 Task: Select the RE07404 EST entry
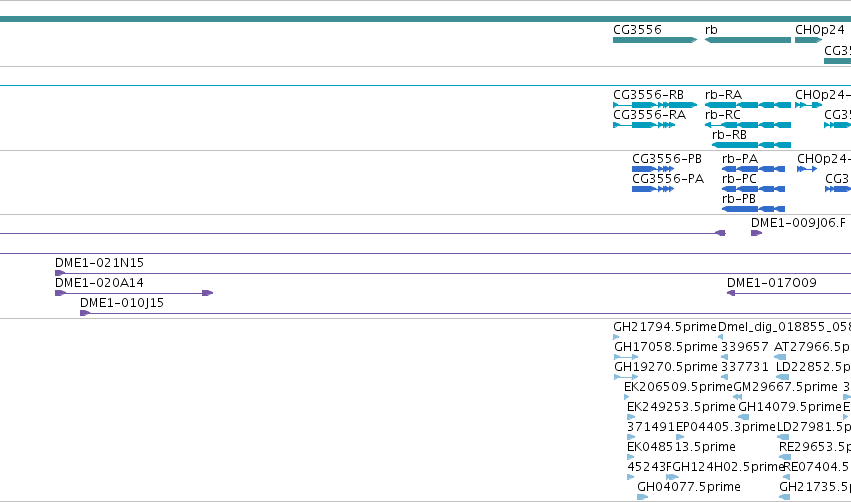tap(817, 467)
